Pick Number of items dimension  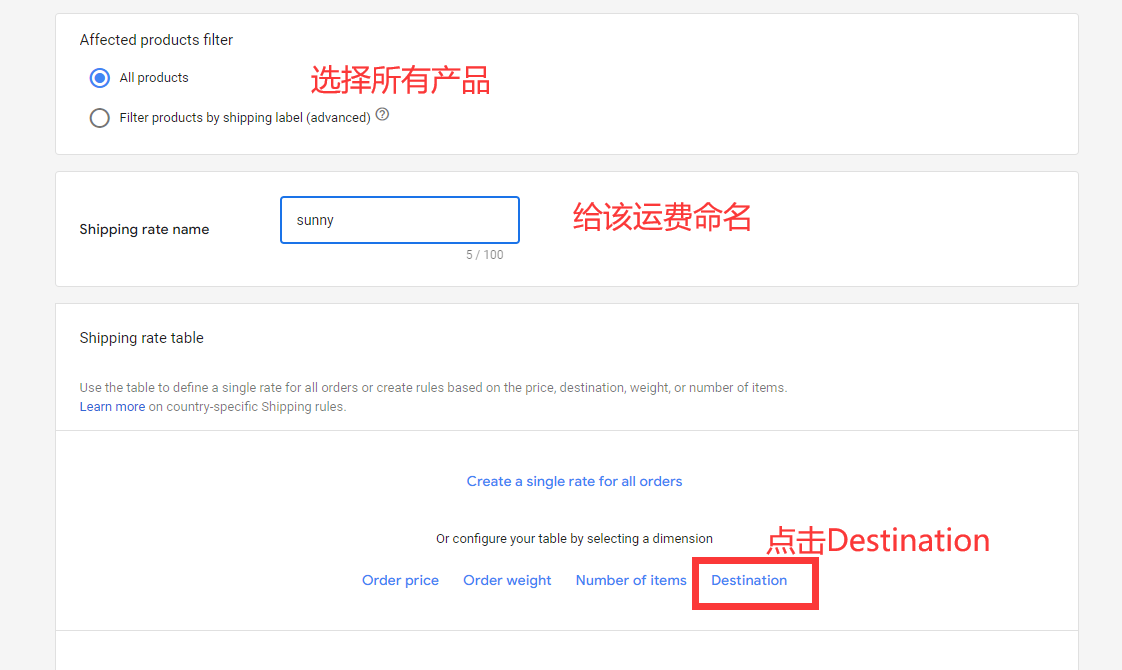630,580
